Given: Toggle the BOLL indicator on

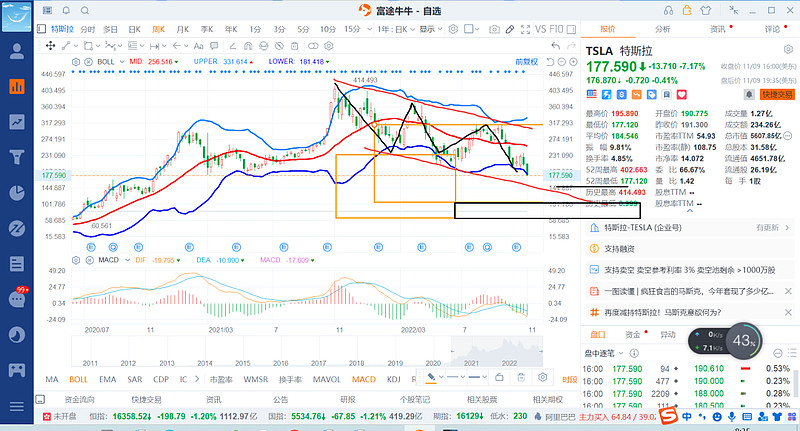Looking at the screenshot, I should (78, 379).
